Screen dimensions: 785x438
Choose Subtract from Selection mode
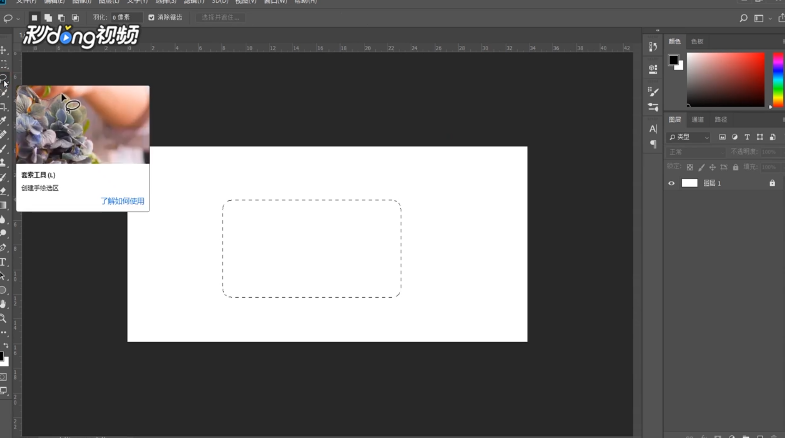[61, 18]
